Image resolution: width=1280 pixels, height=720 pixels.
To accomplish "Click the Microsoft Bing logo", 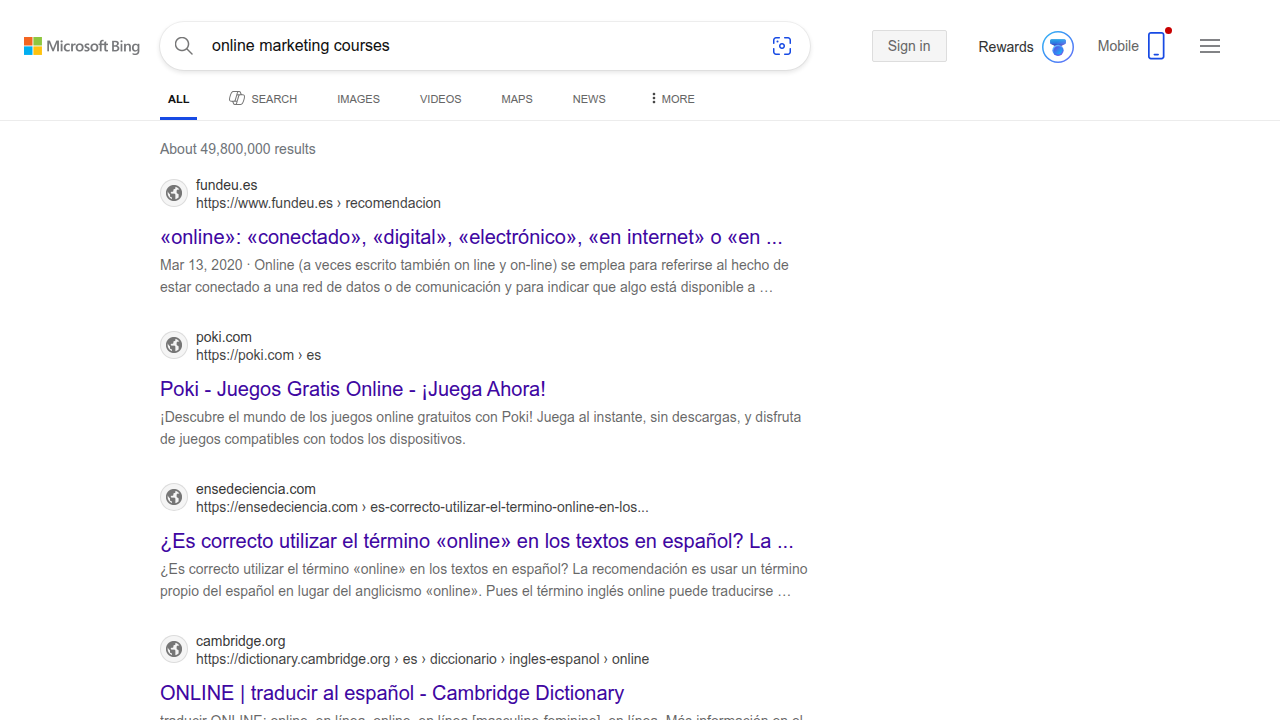I will [82, 46].
